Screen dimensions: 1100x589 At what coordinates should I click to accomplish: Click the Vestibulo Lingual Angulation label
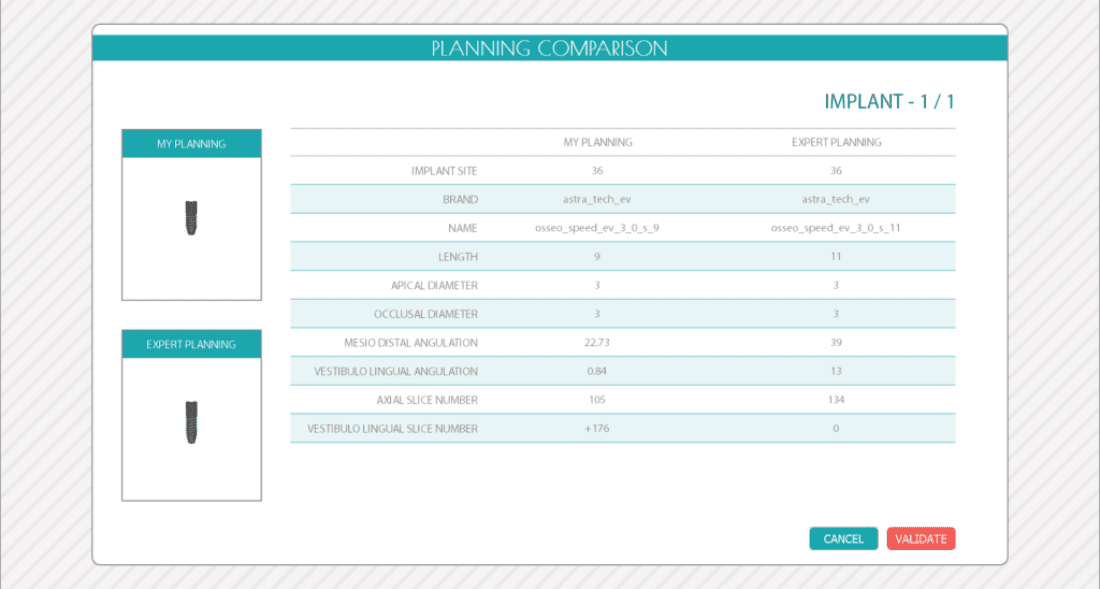click(x=396, y=372)
